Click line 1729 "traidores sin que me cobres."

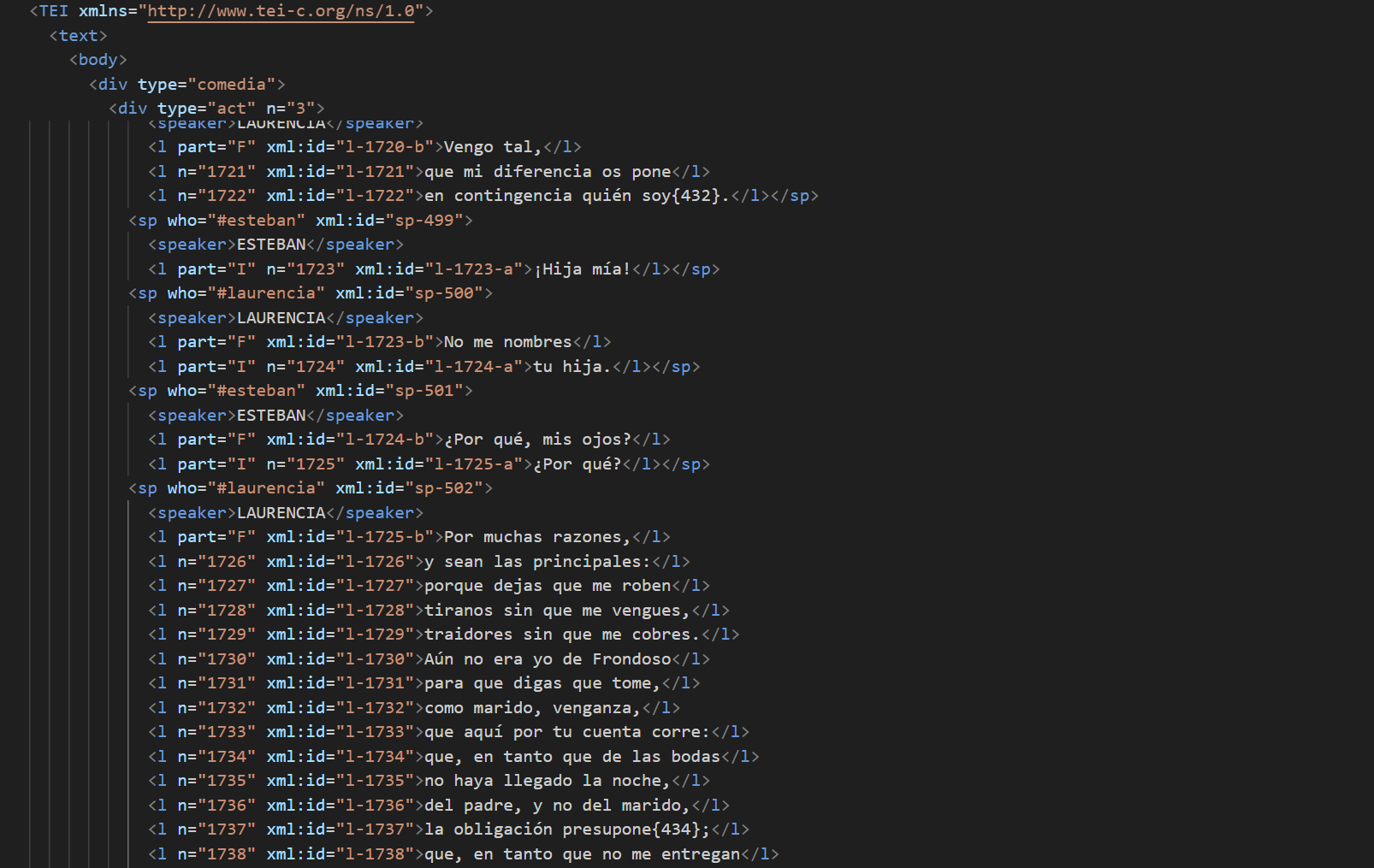[444, 635]
